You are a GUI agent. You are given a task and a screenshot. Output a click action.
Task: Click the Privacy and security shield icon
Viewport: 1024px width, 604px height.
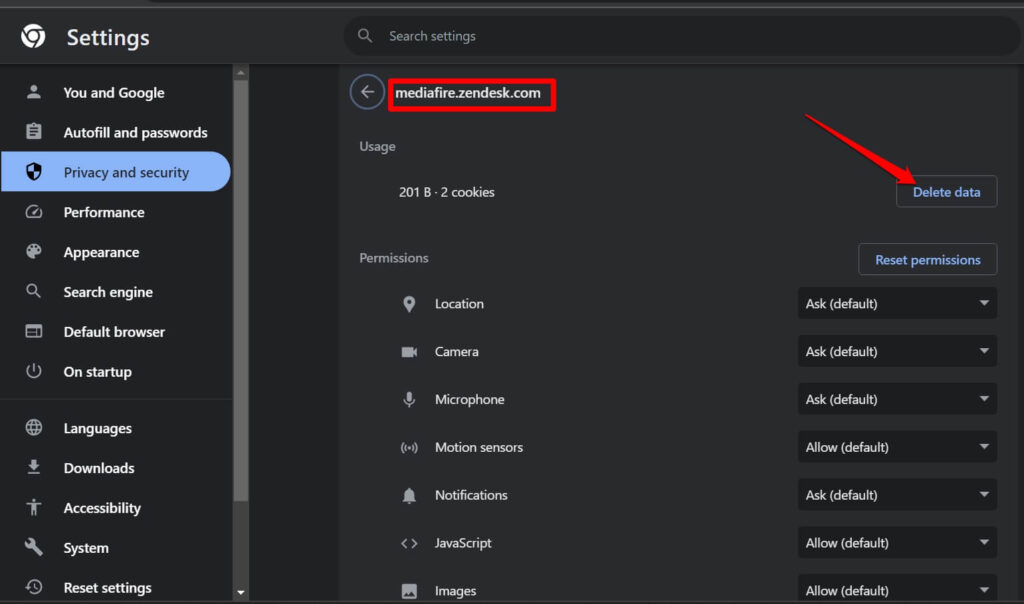click(x=34, y=172)
